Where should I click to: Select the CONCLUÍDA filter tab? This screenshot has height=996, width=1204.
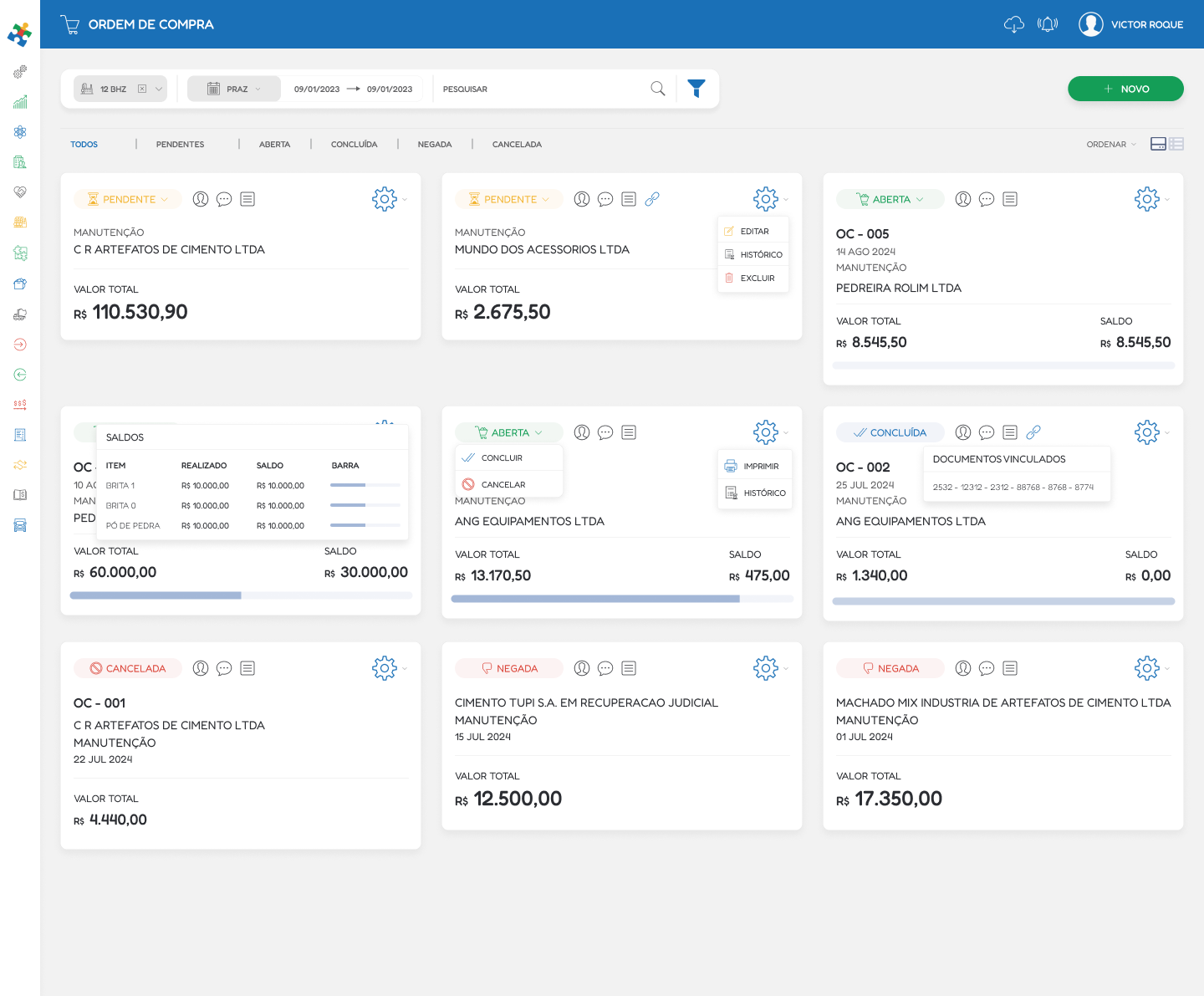pos(354,145)
